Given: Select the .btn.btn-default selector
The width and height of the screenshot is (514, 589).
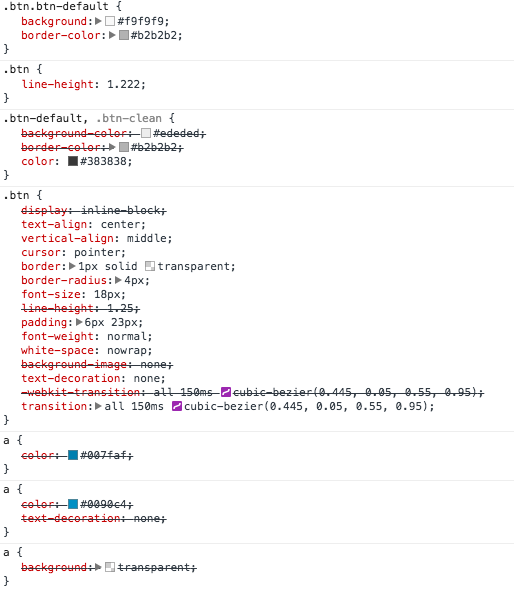Looking at the screenshot, I should point(56,6).
